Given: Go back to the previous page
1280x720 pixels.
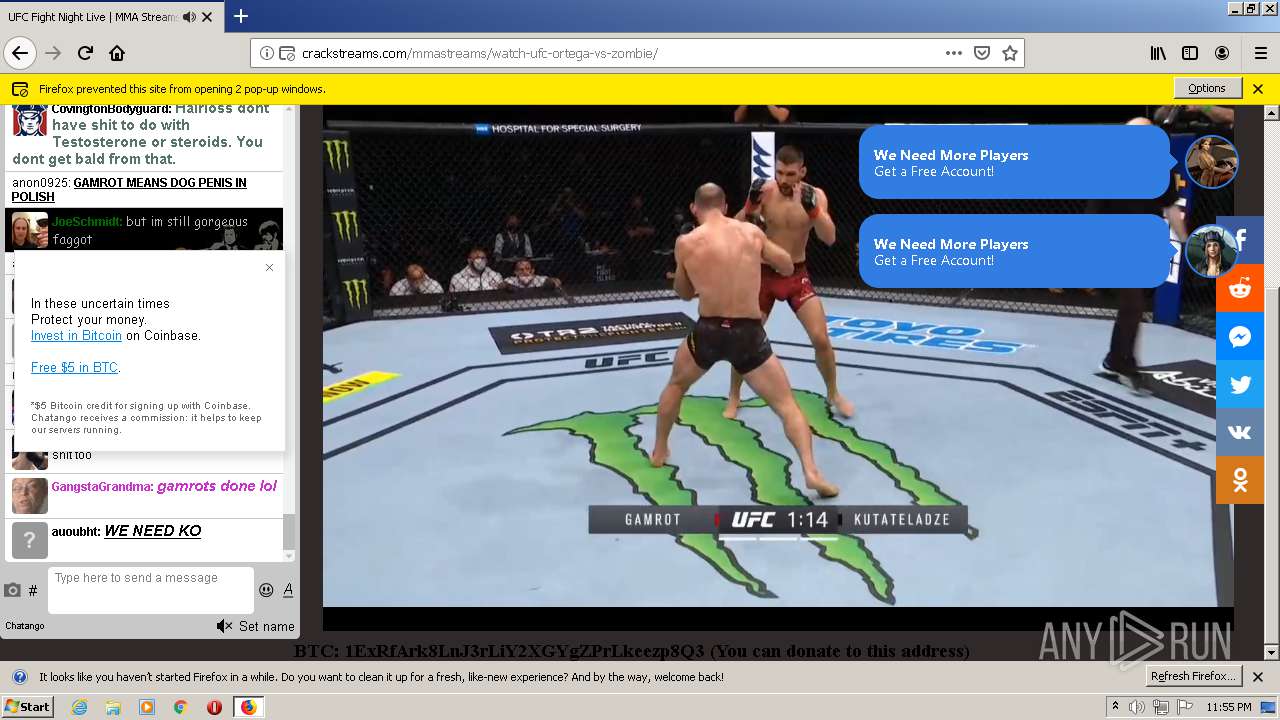Looking at the screenshot, I should click(20, 53).
